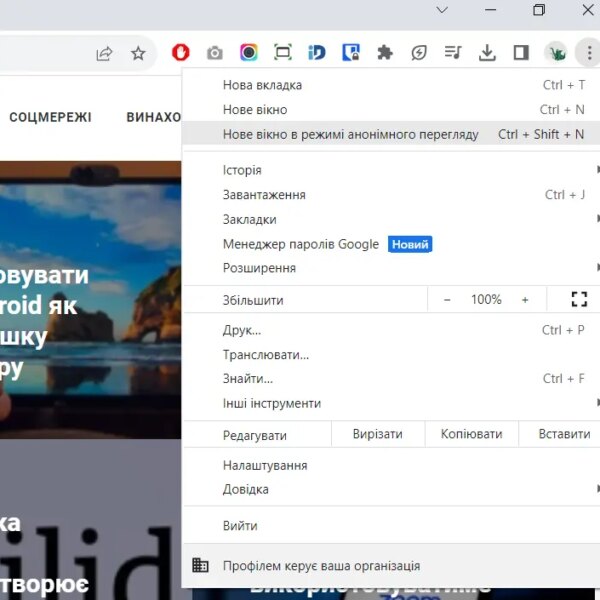Select Друк... menu item
This screenshot has width=600, height=600.
(x=391, y=330)
